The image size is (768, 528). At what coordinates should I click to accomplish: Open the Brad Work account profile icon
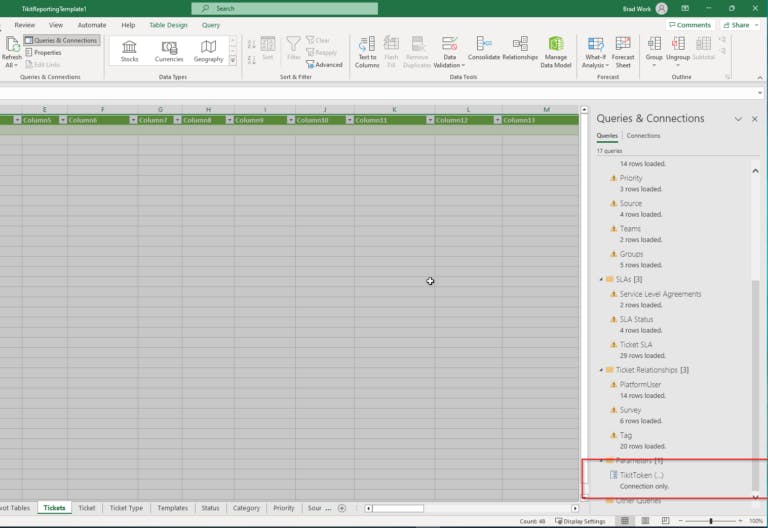pos(662,9)
